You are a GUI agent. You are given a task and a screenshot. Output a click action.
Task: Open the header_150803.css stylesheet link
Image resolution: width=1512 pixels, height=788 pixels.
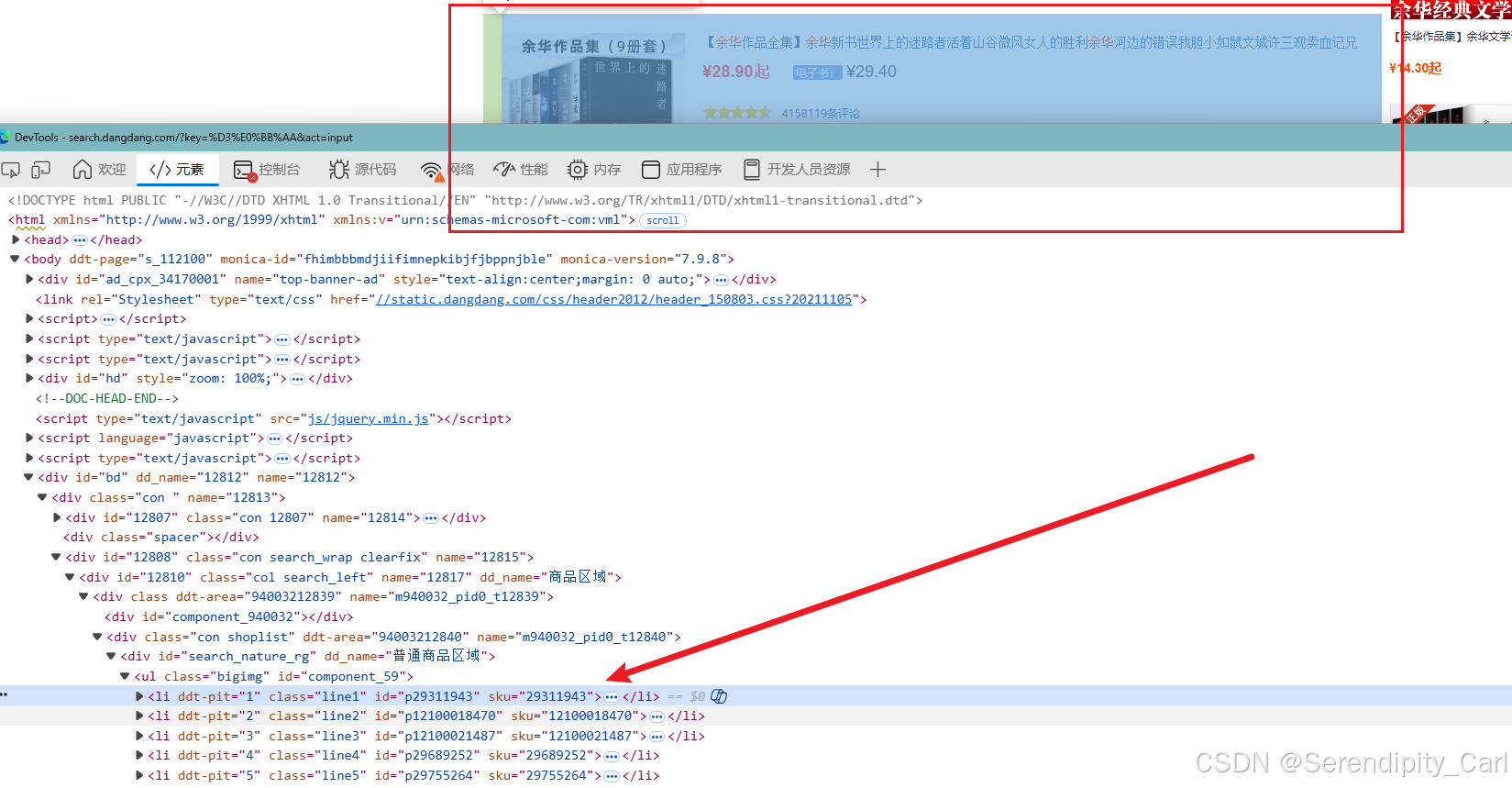pyautogui.click(x=613, y=299)
